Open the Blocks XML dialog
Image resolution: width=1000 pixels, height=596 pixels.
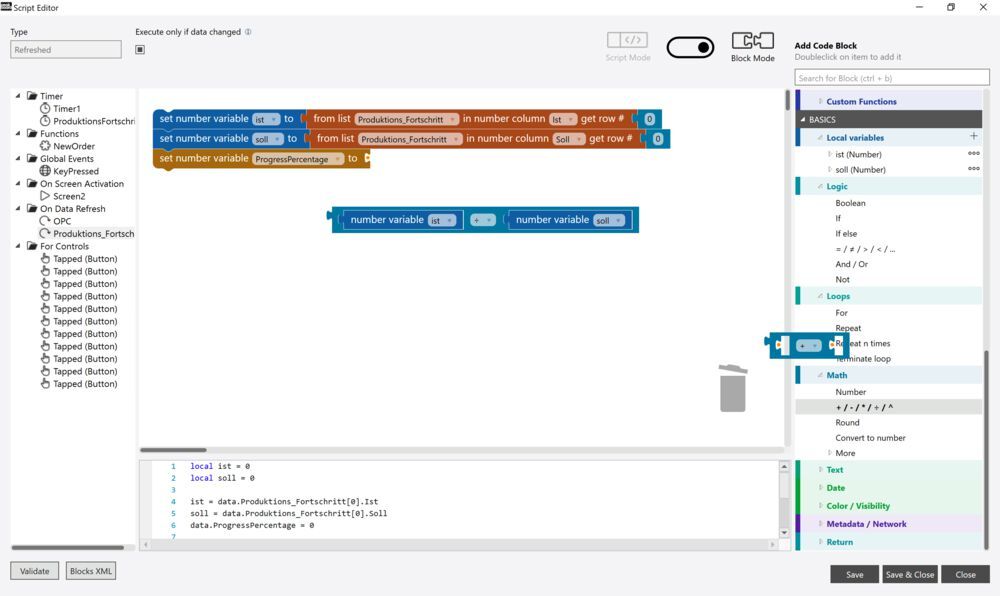[91, 570]
